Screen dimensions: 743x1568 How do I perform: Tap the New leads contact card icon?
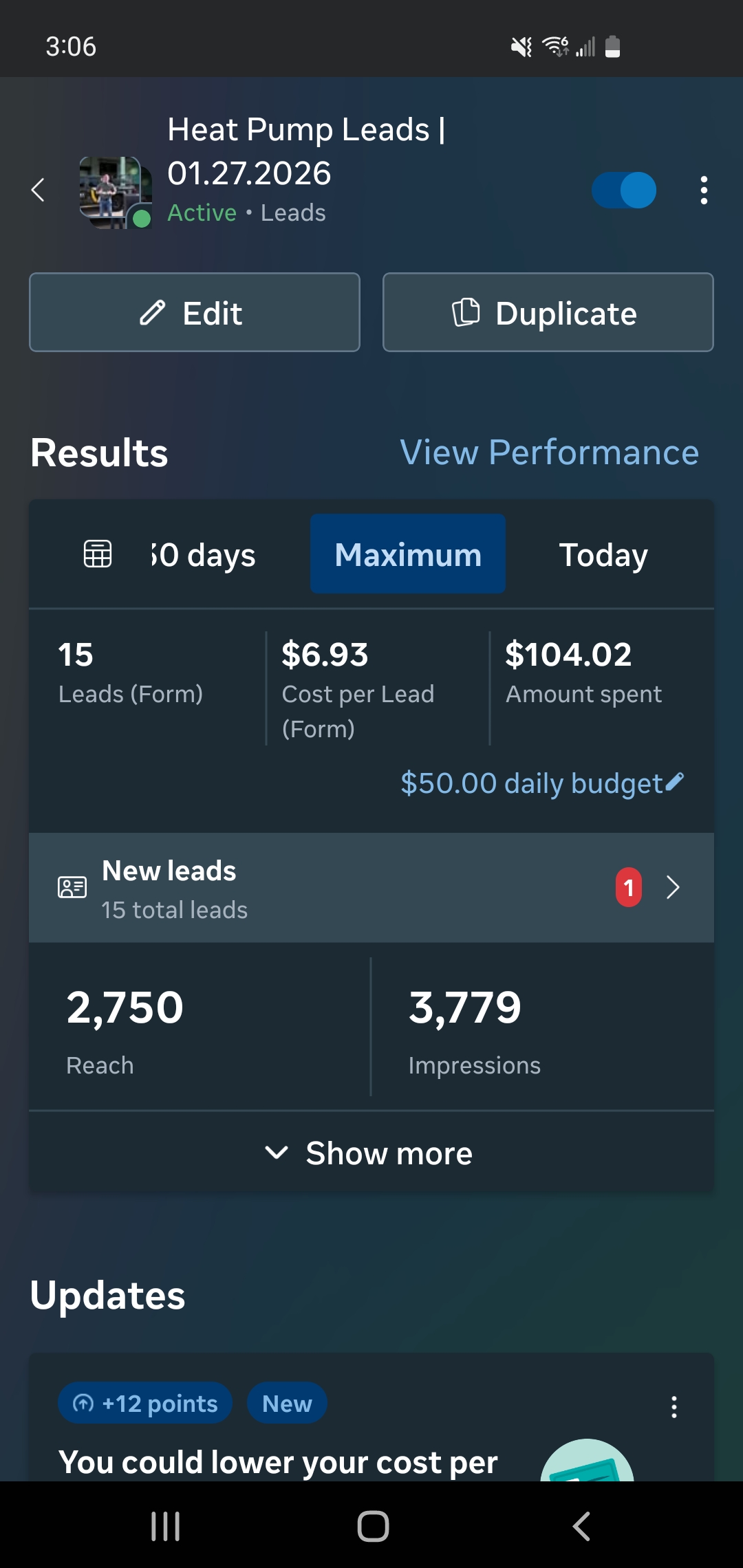pos(72,887)
